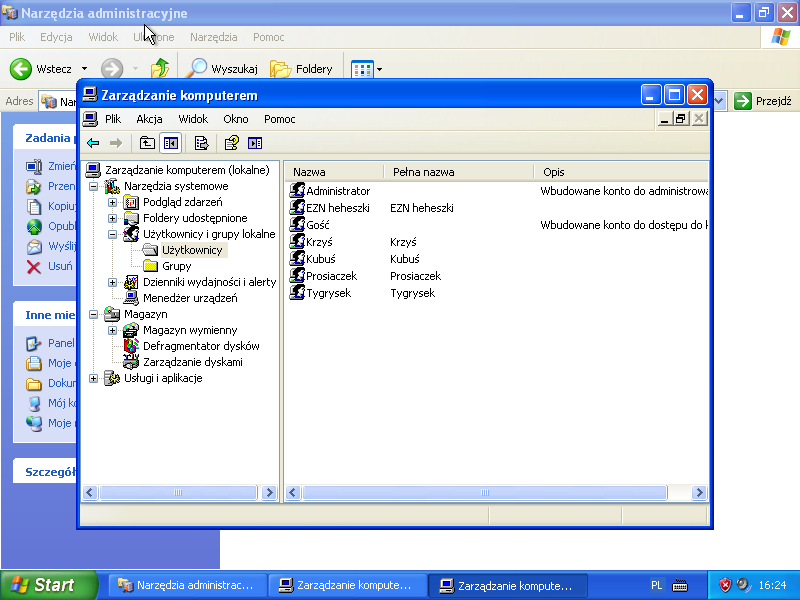The image size is (800, 600).
Task: Open the Akcja menu
Action: [x=149, y=119]
